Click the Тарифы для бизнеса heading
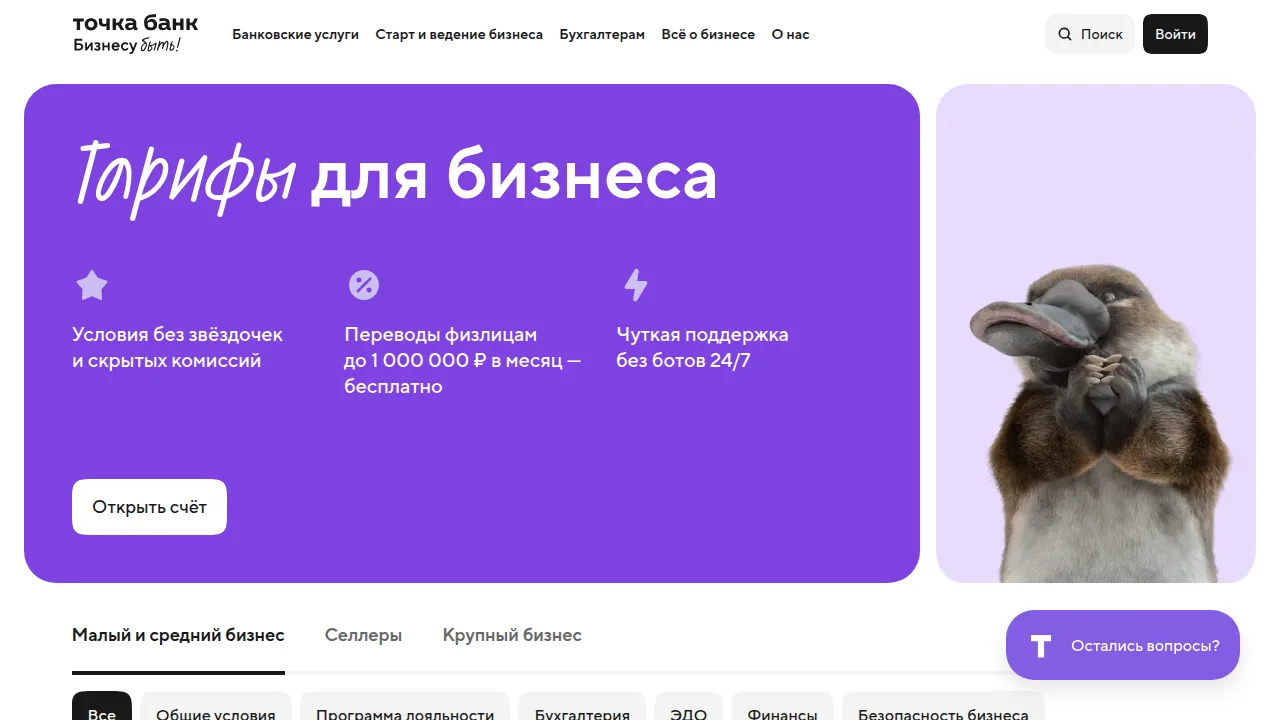The height and width of the screenshot is (720, 1280). [x=396, y=178]
